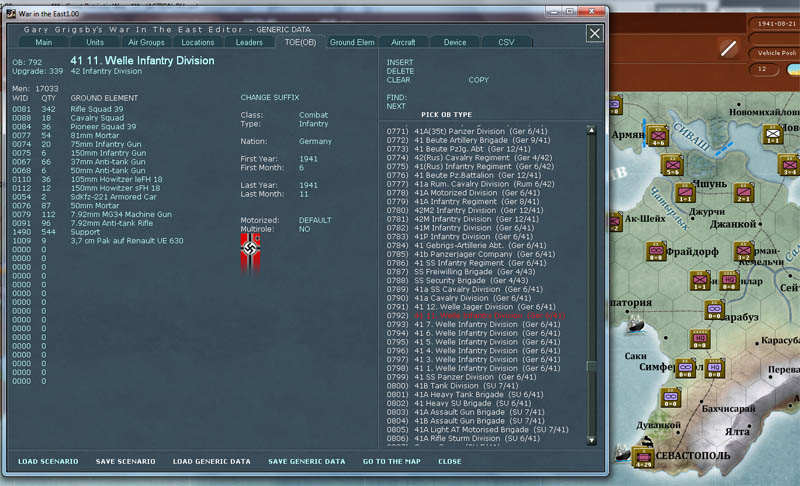Screen dimensions: 800x486
Task: Select OB 0791 41 12. Welle Jager Division
Action: pos(470,307)
